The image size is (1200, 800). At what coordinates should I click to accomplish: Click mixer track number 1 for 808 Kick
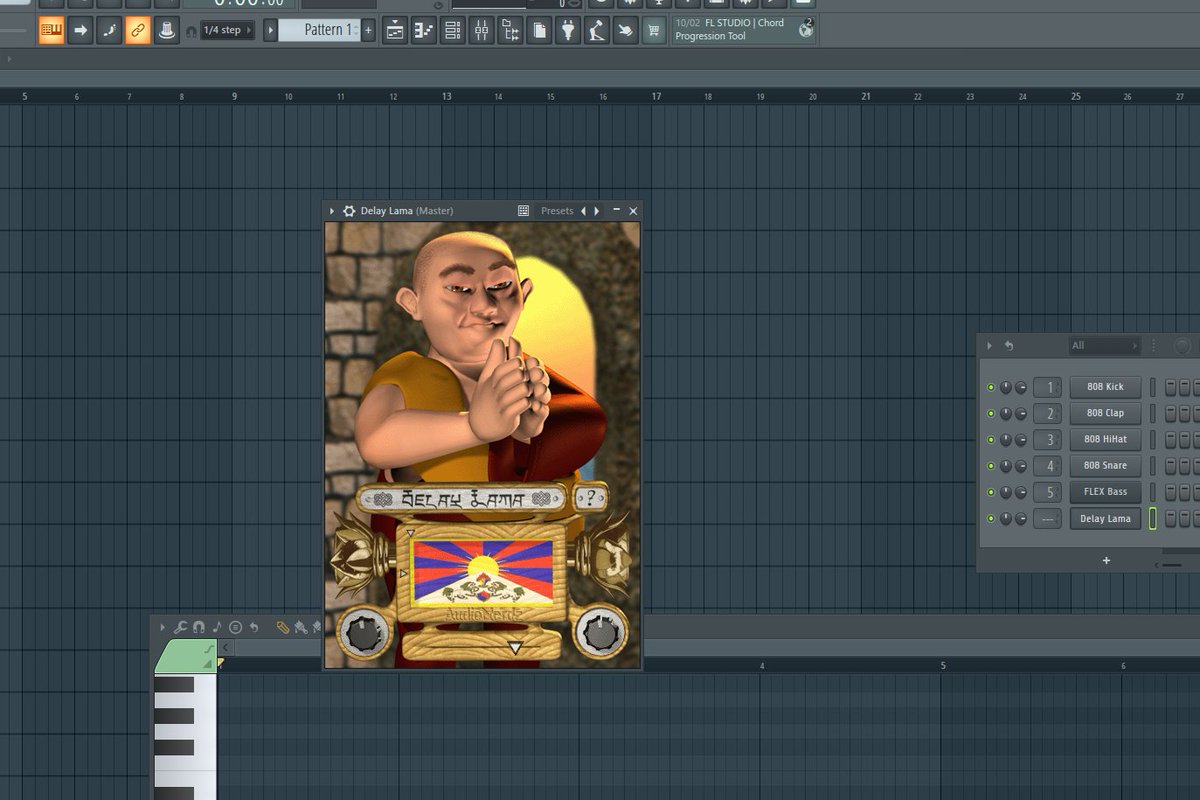[x=1047, y=387]
